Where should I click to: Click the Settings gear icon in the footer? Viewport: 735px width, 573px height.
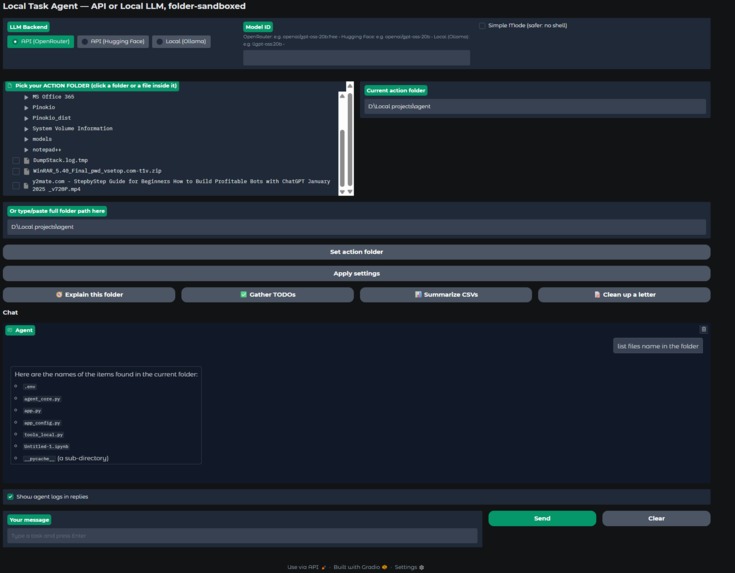pyautogui.click(x=421, y=567)
